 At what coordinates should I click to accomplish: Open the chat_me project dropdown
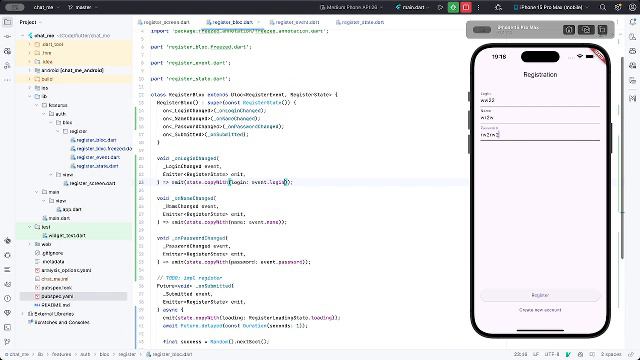(x=47, y=7)
